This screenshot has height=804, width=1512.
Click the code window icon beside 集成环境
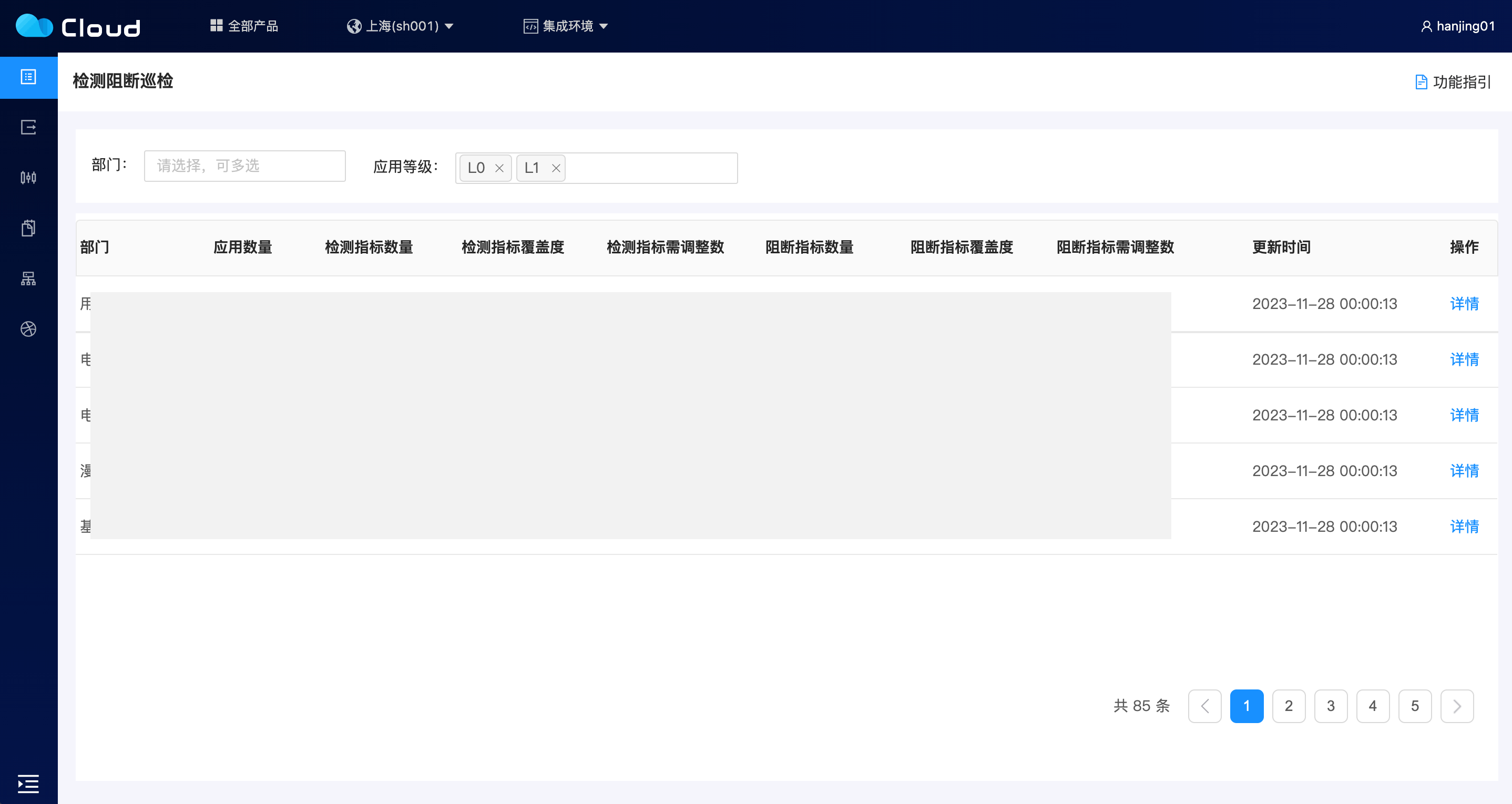click(530, 26)
